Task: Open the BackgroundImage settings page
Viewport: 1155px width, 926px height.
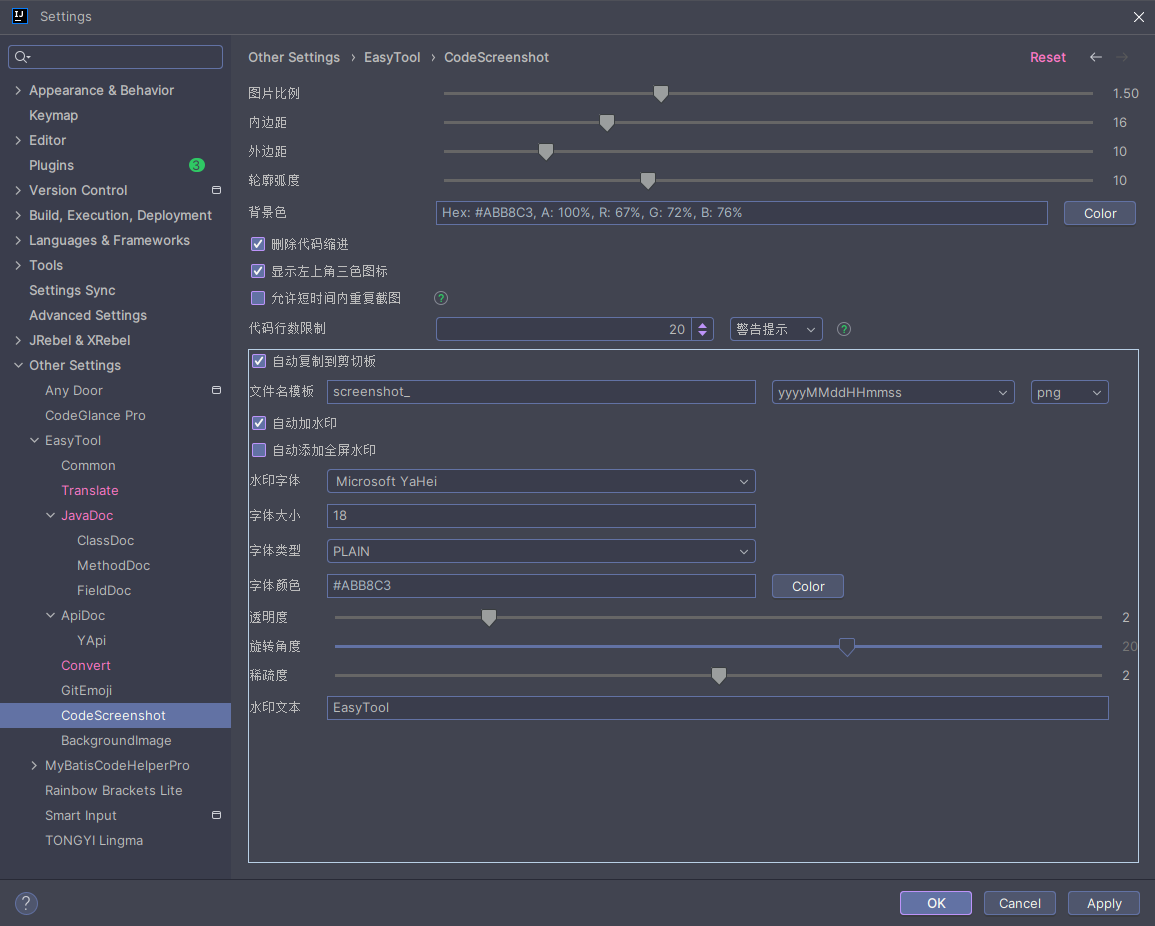Action: click(x=116, y=740)
